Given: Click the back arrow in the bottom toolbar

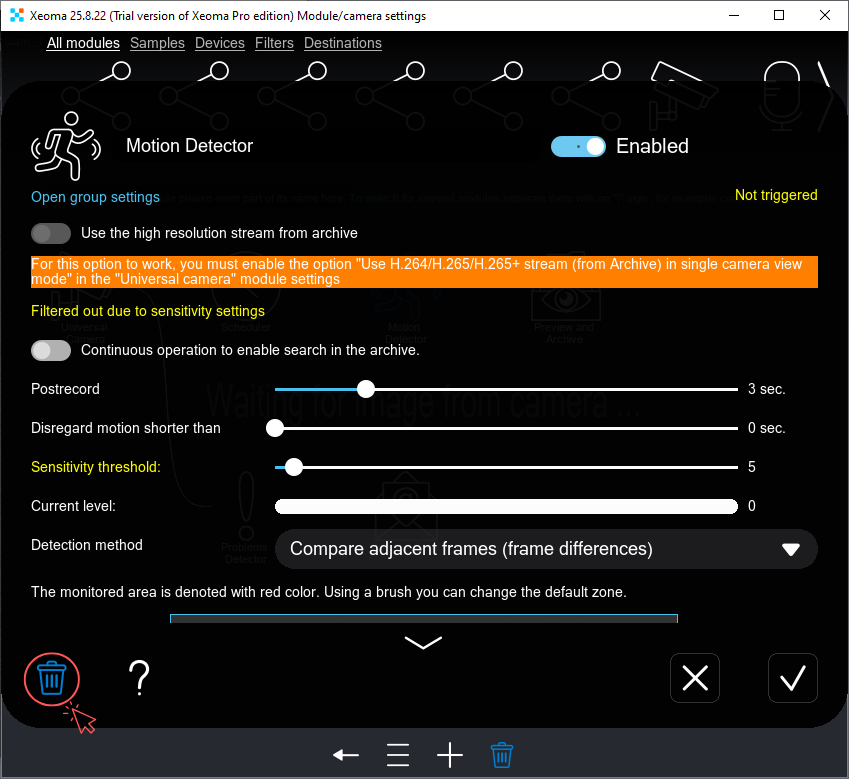Looking at the screenshot, I should click(345, 755).
